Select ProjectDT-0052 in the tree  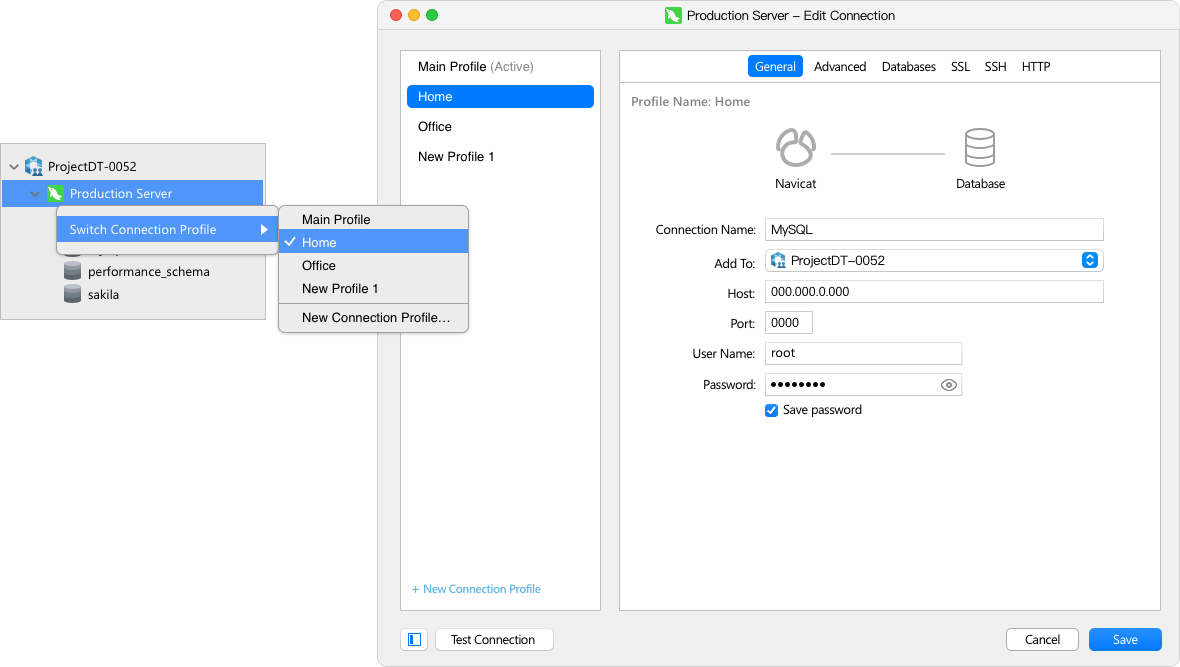pyautogui.click(x=92, y=166)
